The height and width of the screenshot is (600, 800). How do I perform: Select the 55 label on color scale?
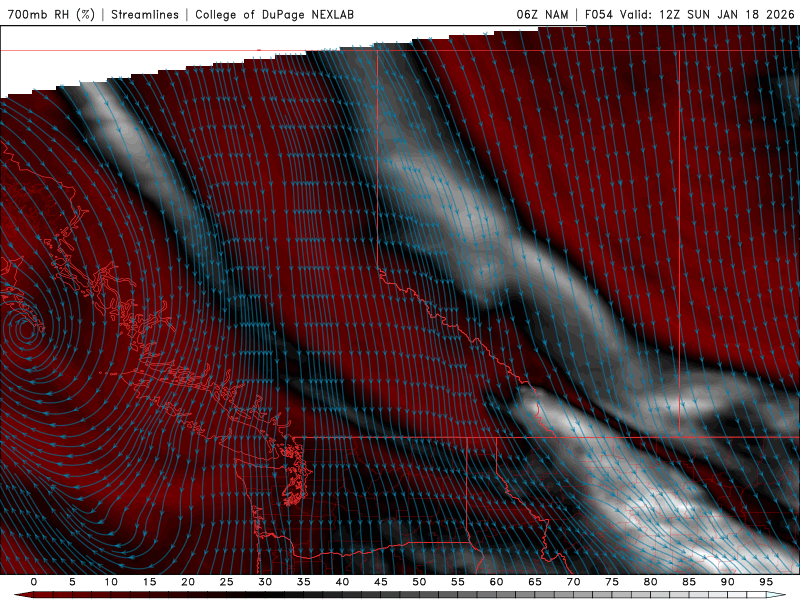pos(458,582)
